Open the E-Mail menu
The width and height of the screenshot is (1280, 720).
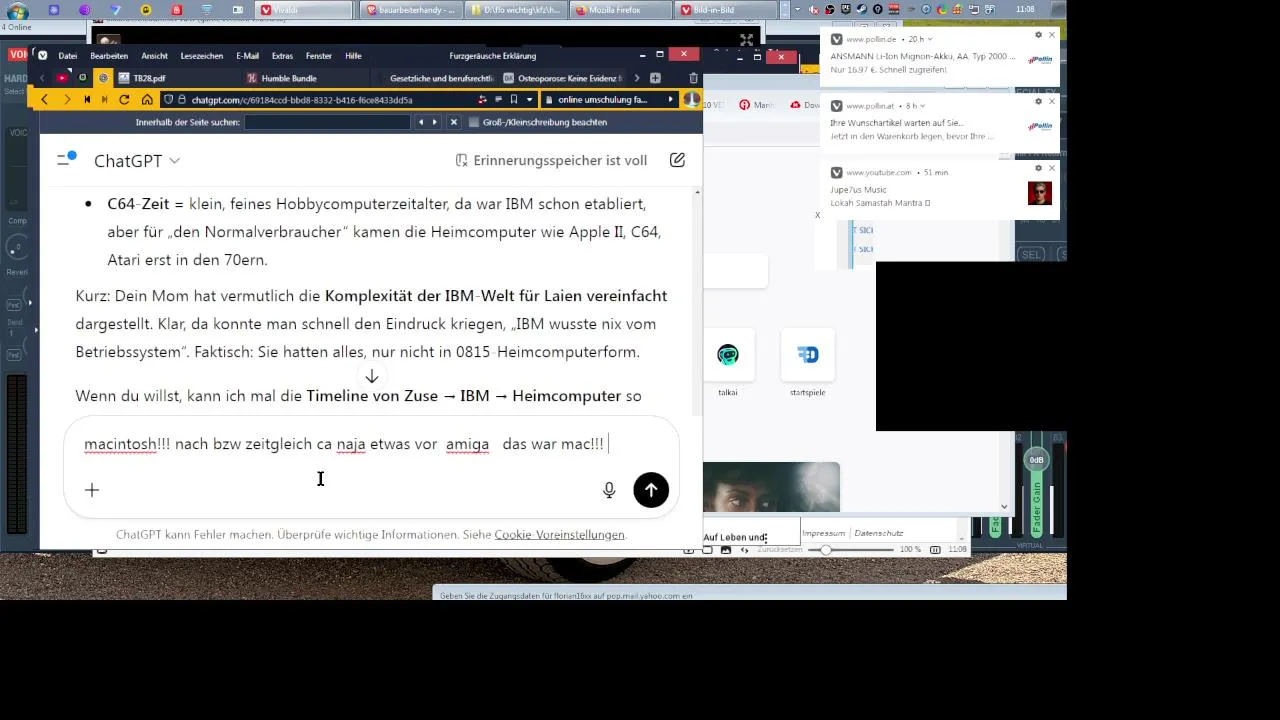point(247,56)
